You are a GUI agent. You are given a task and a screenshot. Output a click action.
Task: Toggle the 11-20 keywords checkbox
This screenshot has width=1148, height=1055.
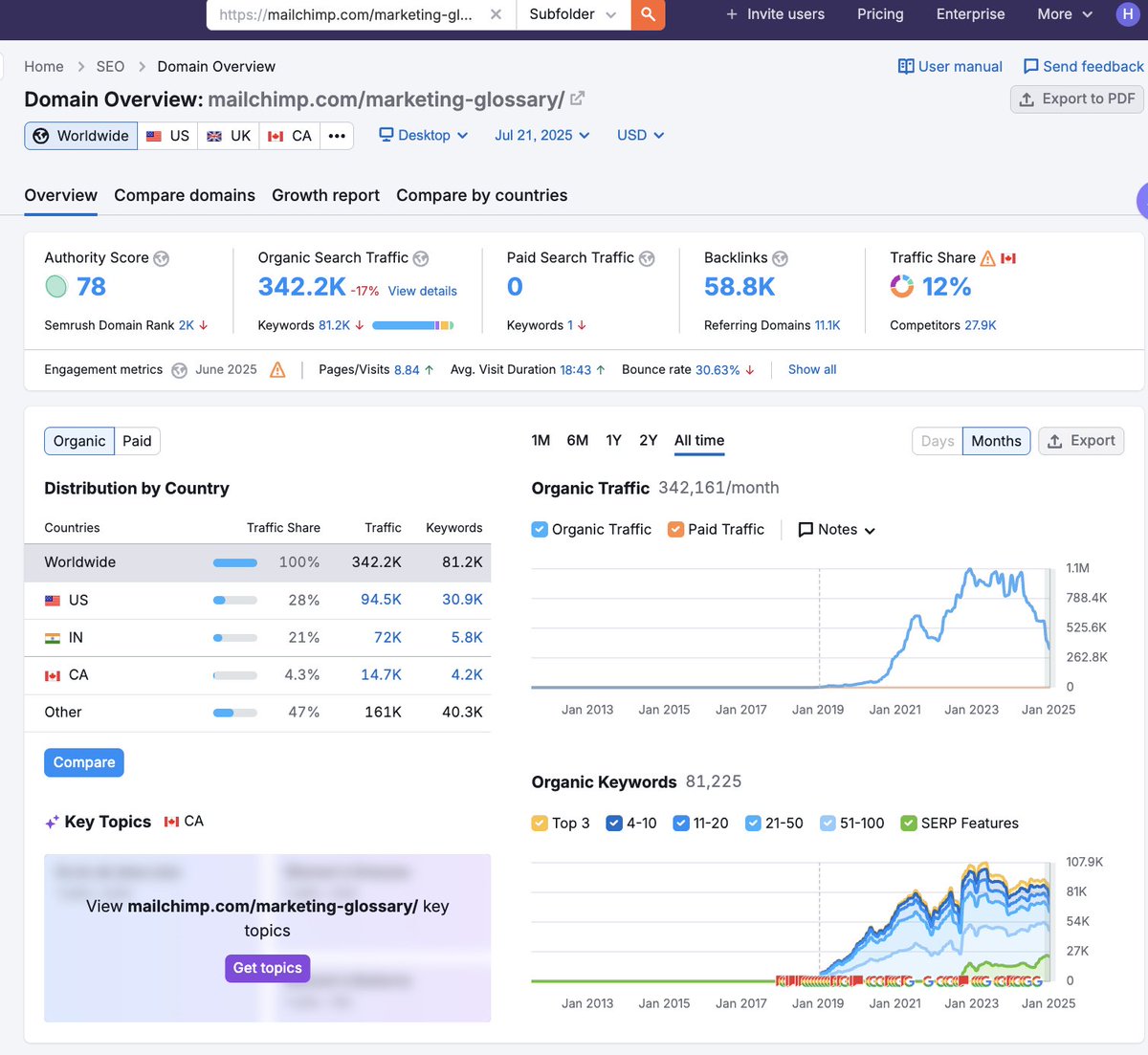[x=681, y=823]
